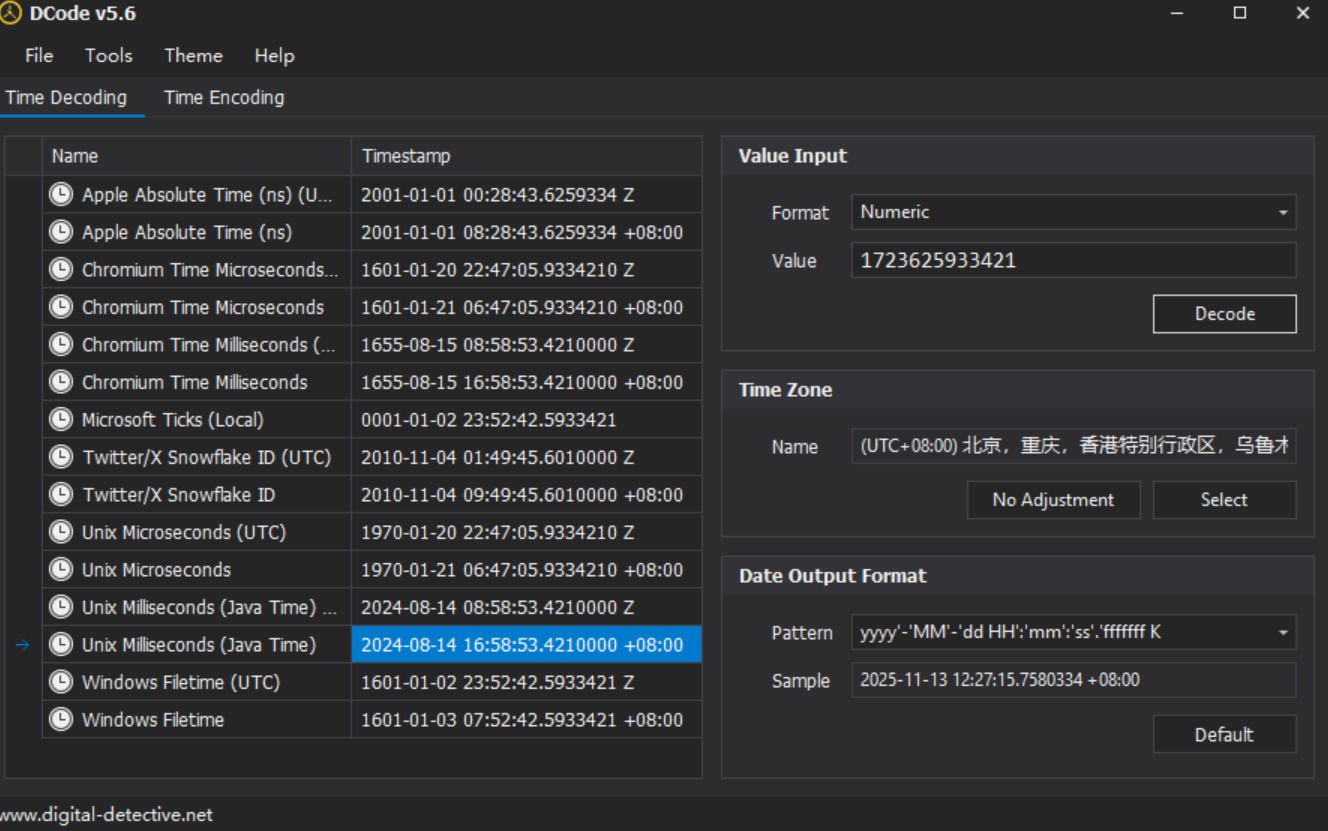The height and width of the screenshot is (831, 1328).
Task: Click clock icon next to Microsoft Ticks (Local)
Action: [61, 420]
